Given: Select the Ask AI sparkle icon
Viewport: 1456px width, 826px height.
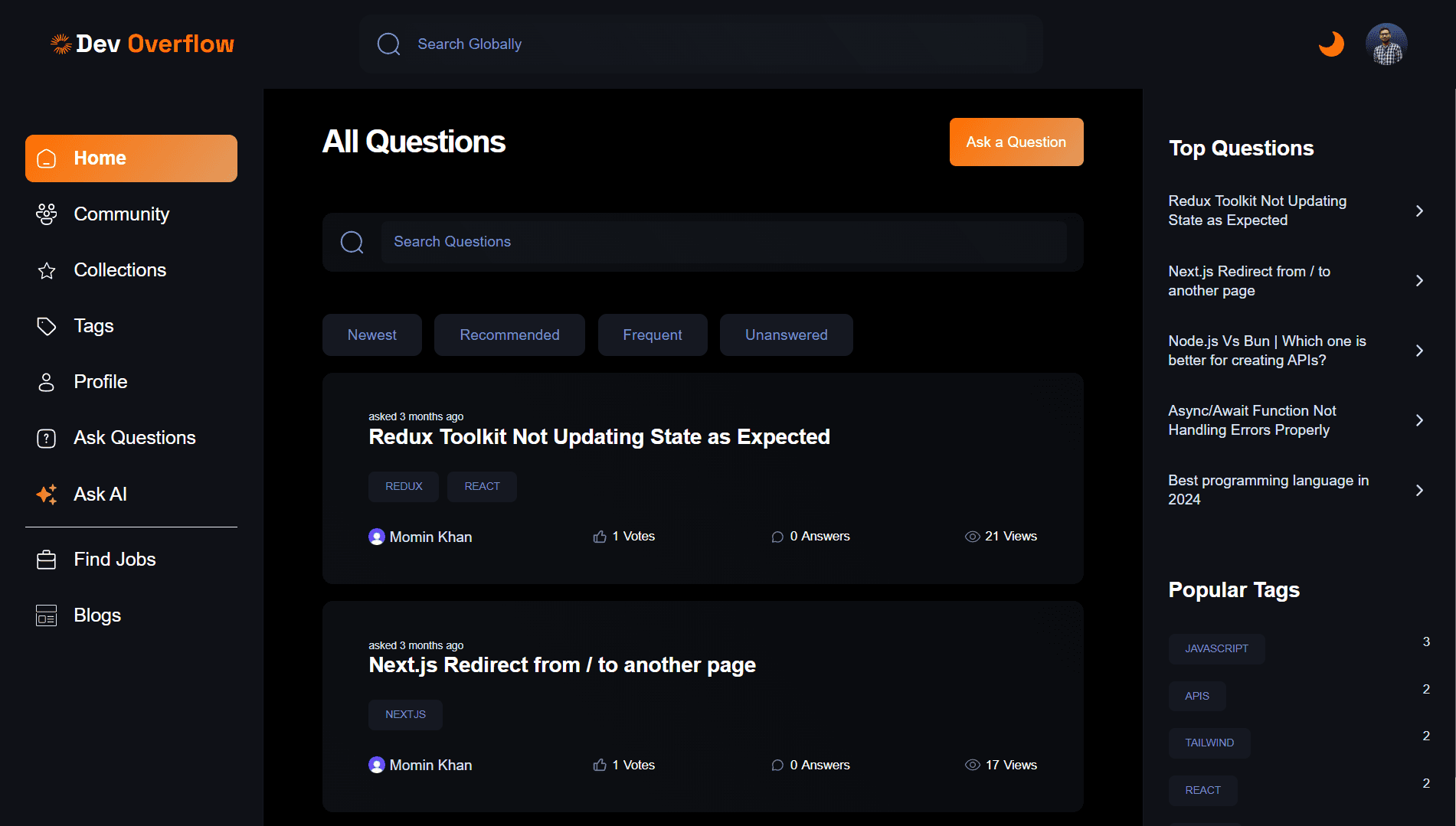Looking at the screenshot, I should [47, 495].
